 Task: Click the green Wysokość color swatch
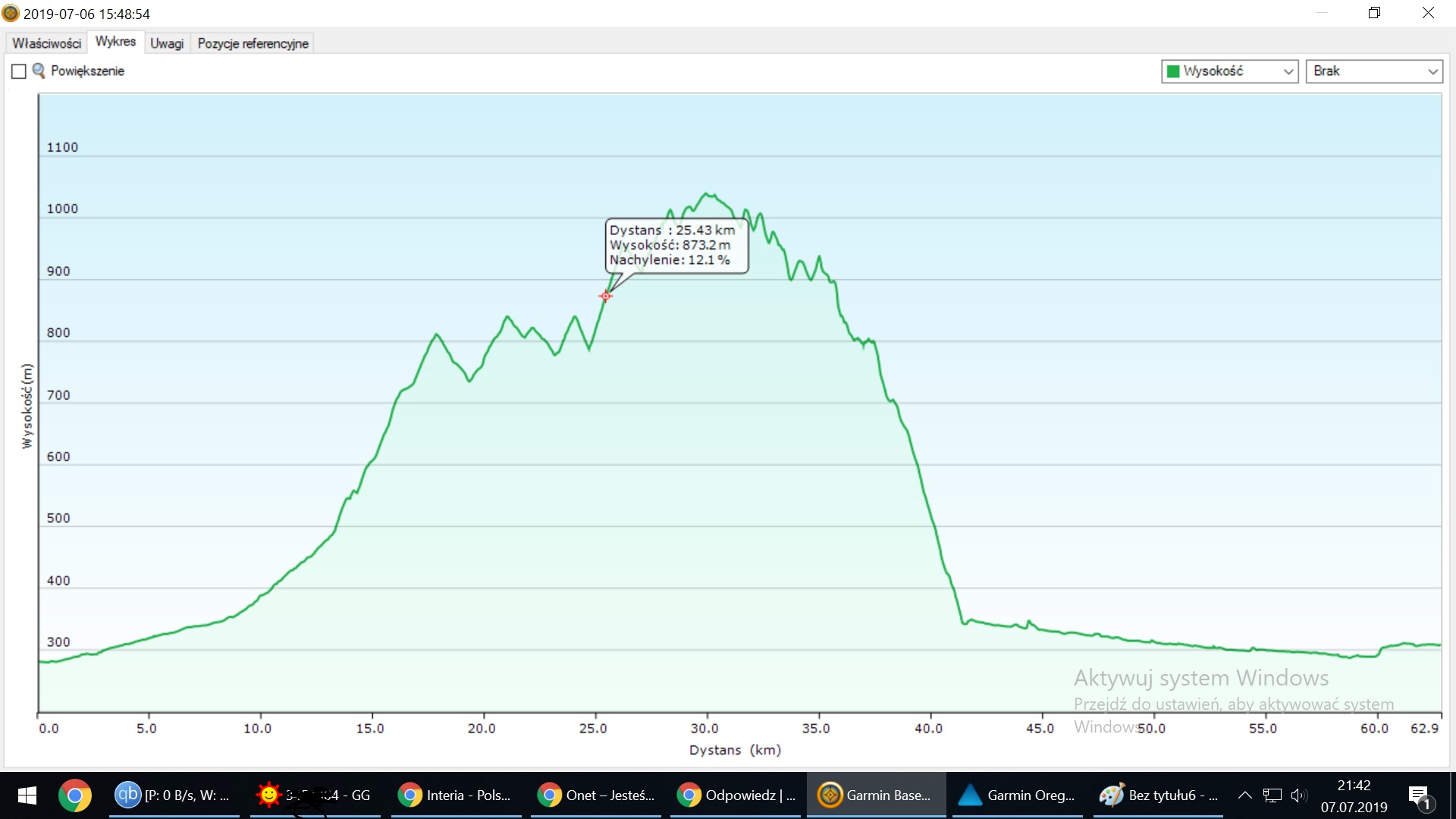click(x=1173, y=71)
